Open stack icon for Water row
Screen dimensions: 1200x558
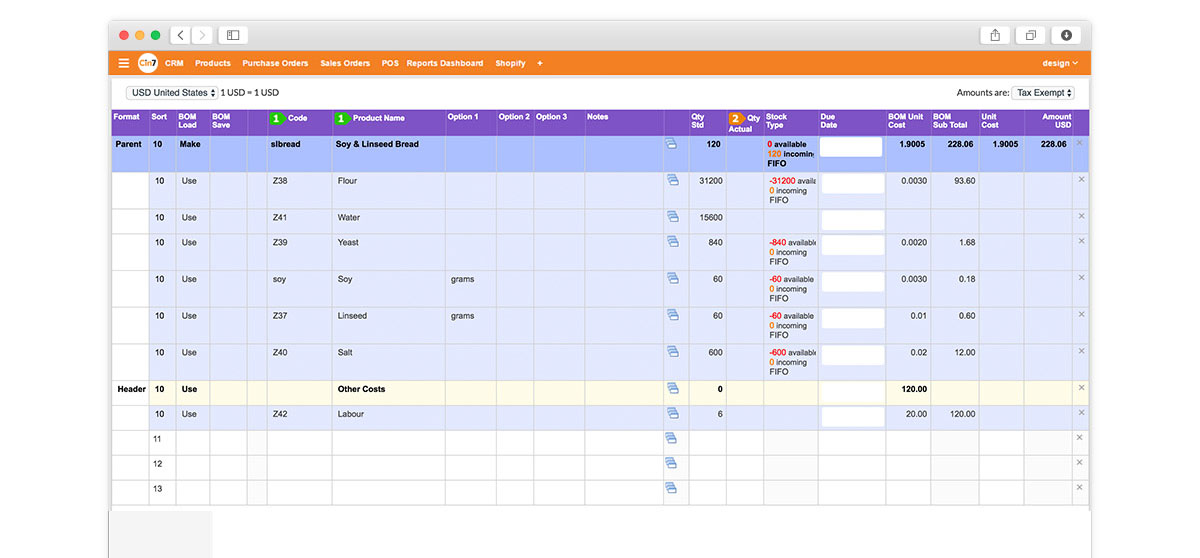coord(672,216)
